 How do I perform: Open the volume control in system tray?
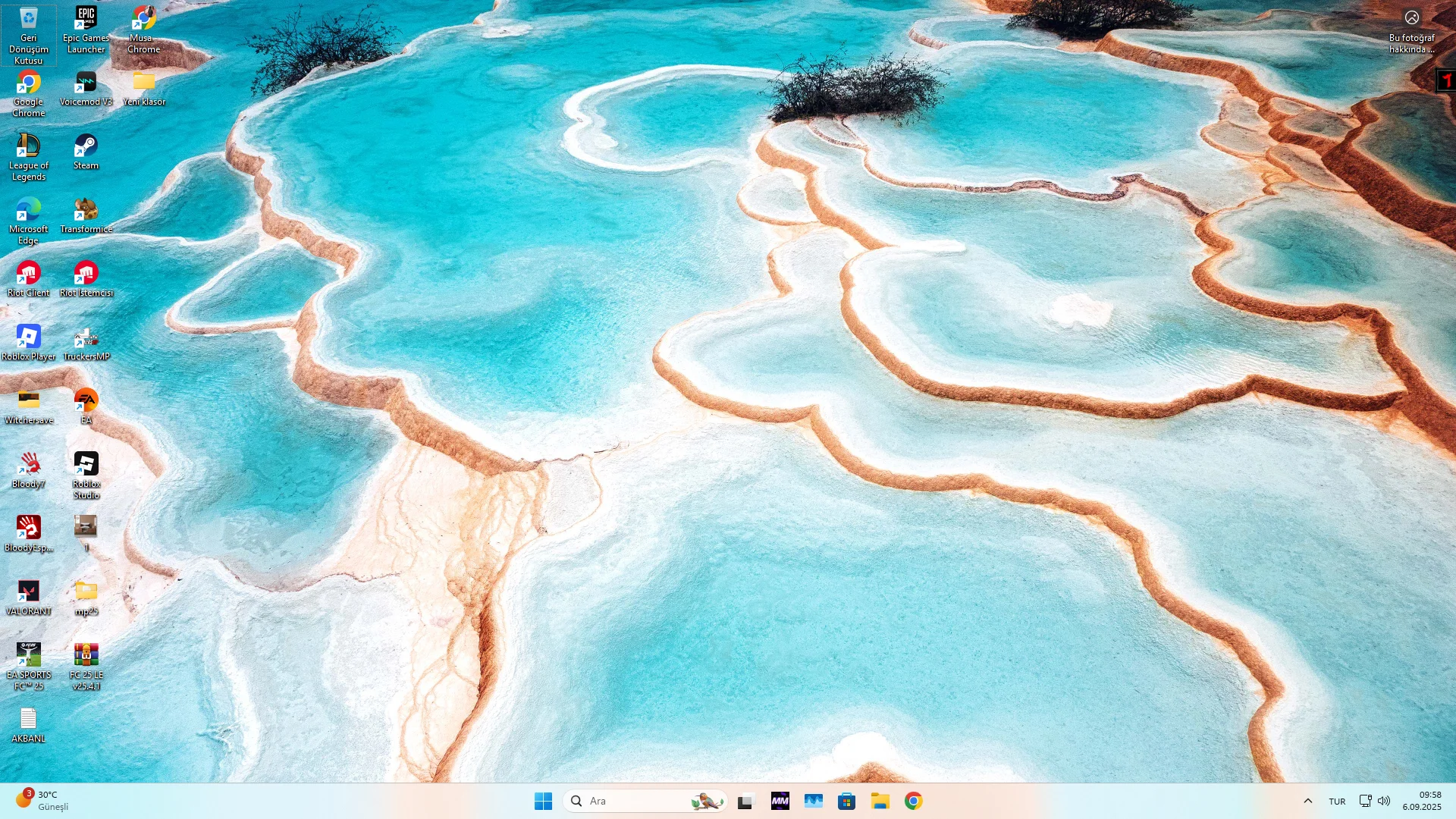click(x=1384, y=801)
